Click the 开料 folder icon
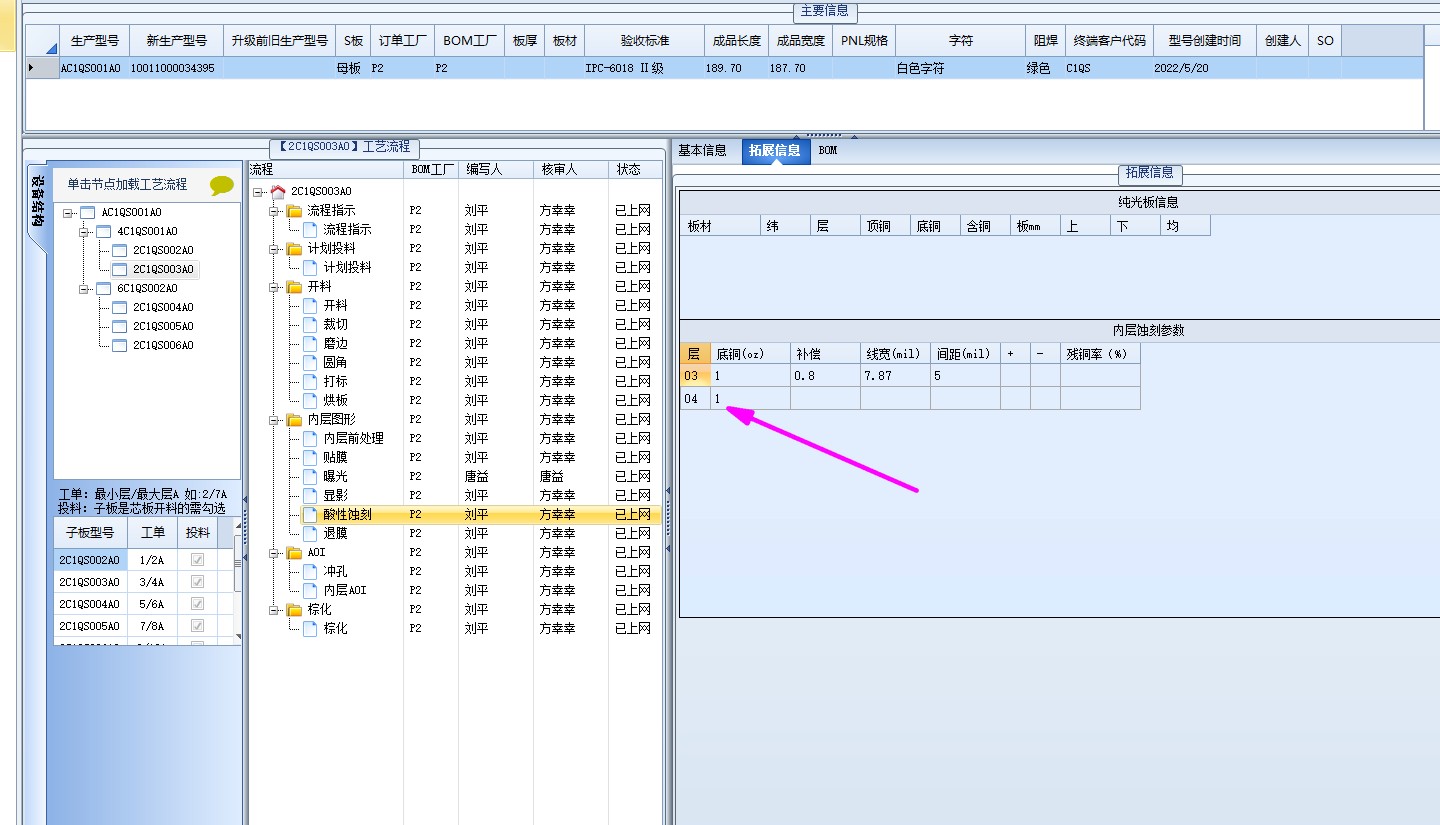Image resolution: width=1440 pixels, height=825 pixels. click(x=294, y=286)
